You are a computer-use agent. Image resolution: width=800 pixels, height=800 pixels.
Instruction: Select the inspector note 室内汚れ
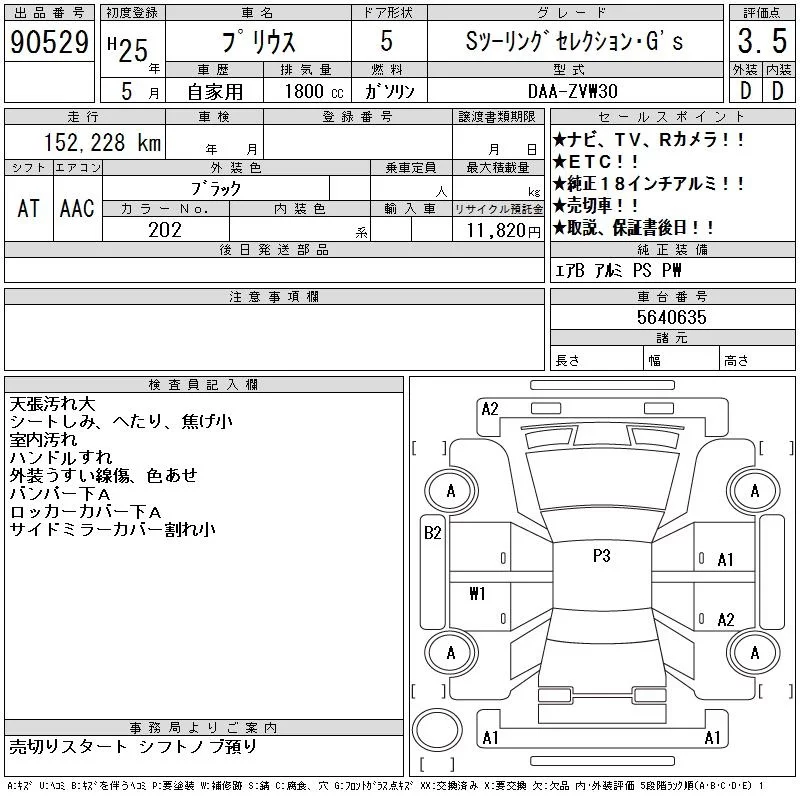coord(43,439)
